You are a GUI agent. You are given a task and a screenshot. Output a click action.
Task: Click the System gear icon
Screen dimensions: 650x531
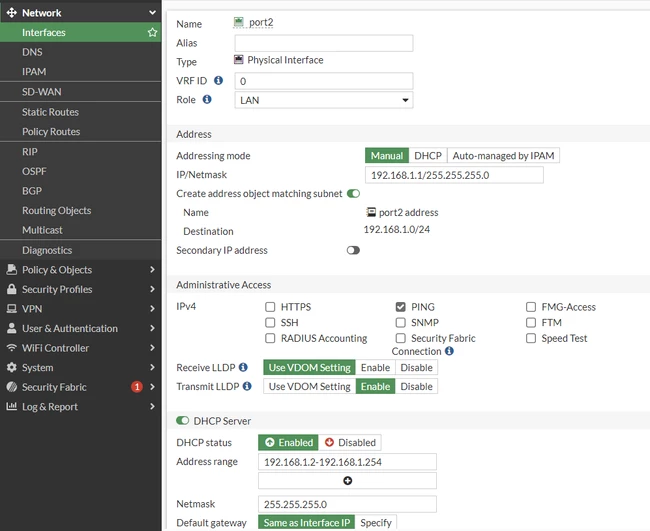[12, 367]
